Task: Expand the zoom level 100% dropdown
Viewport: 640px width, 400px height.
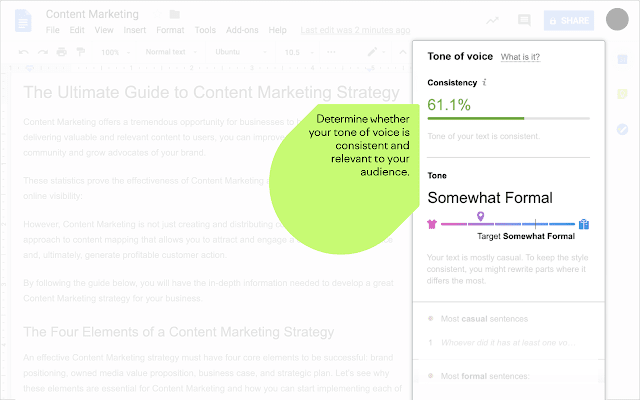Action: pos(114,52)
